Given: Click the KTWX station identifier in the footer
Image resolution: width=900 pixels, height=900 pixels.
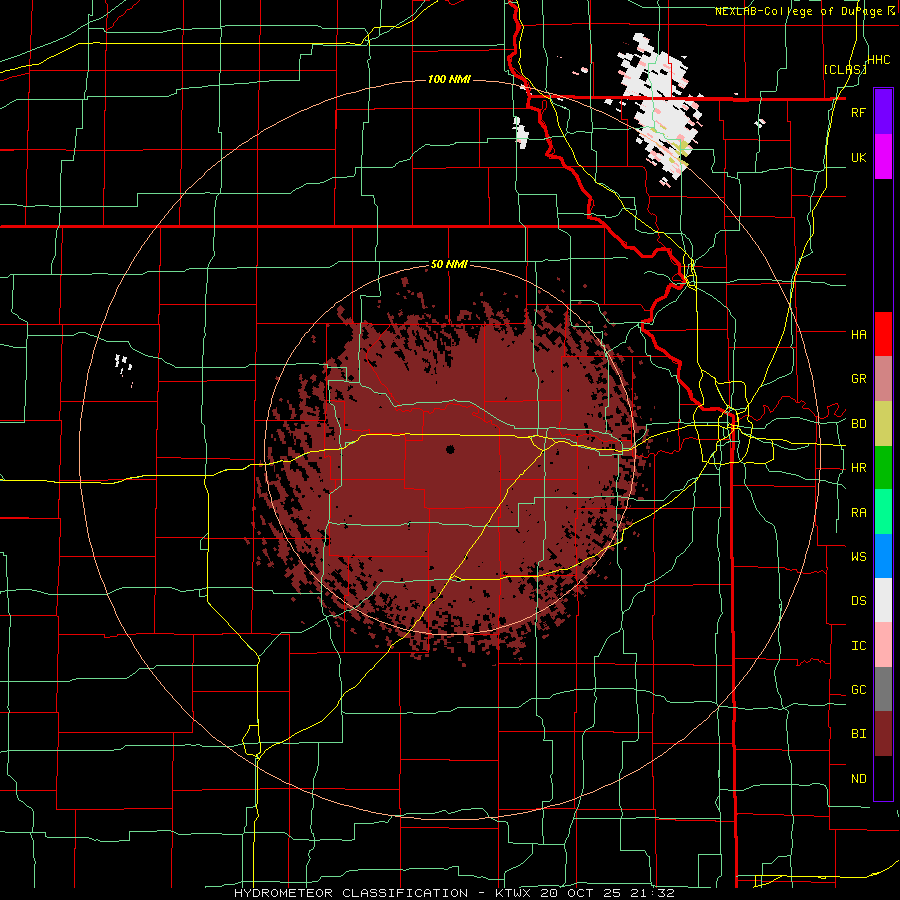Looking at the screenshot, I should [514, 893].
